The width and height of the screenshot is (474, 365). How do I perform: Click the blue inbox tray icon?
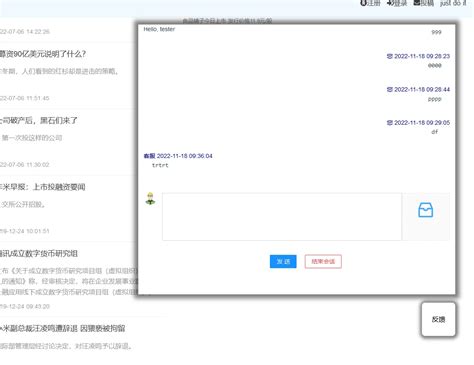coord(425,210)
